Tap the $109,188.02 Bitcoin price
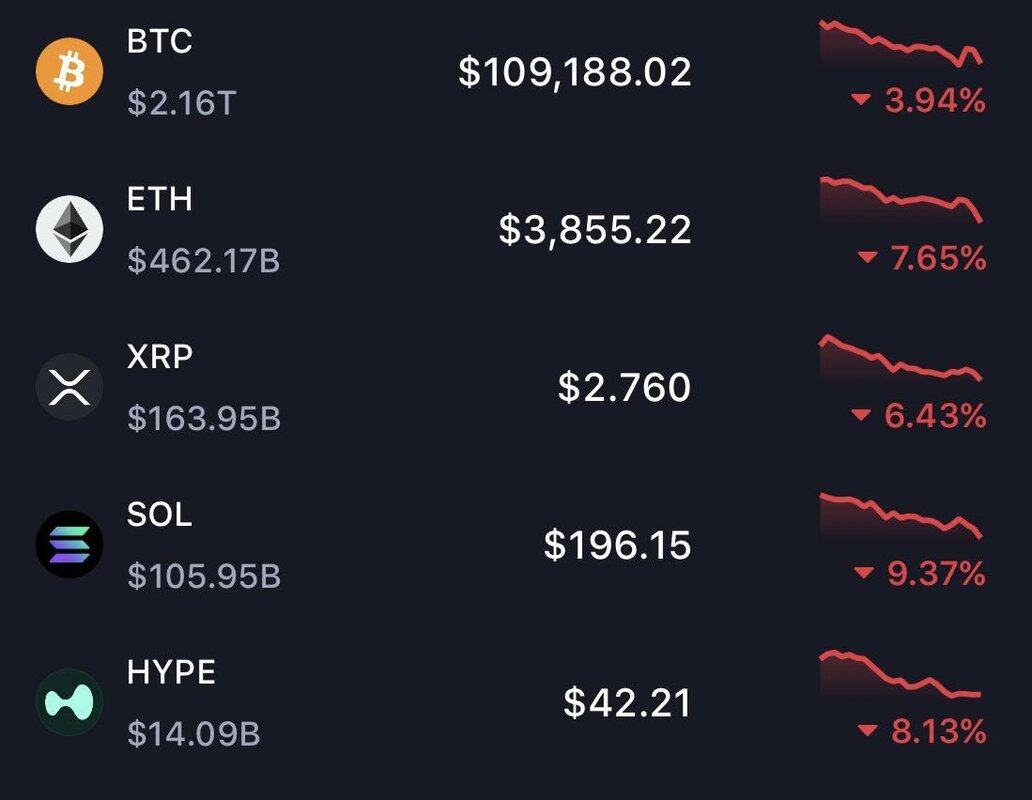Screen dimensions: 1032x800 click(x=575, y=72)
